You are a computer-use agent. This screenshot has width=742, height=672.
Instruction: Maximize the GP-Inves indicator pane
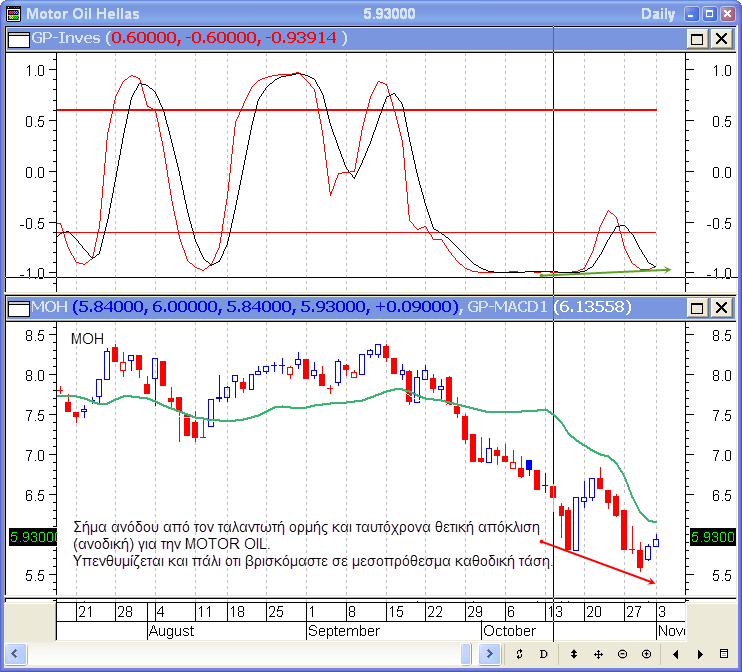pyautogui.click(x=698, y=38)
